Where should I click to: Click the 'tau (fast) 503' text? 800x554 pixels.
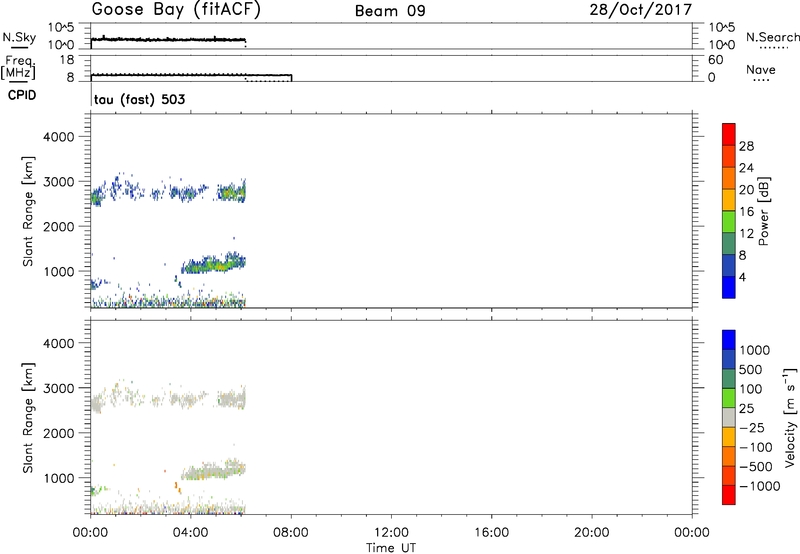[139, 99]
